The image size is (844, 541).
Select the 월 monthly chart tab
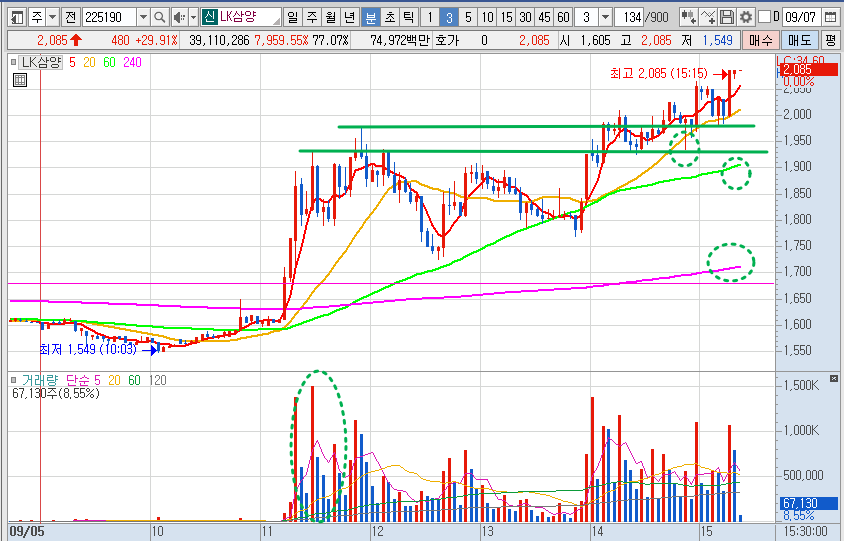(330, 18)
